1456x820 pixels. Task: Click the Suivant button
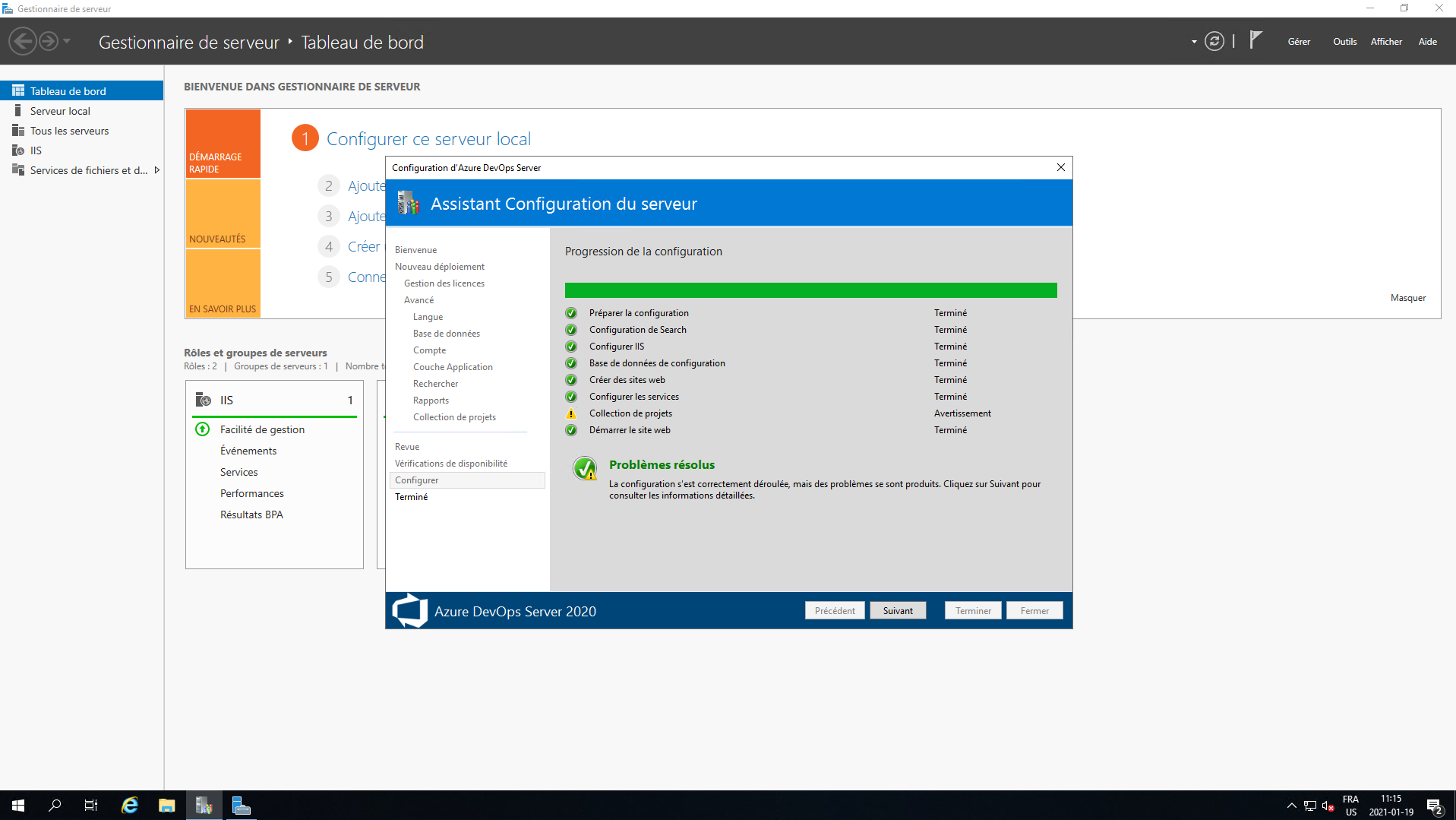click(897, 611)
